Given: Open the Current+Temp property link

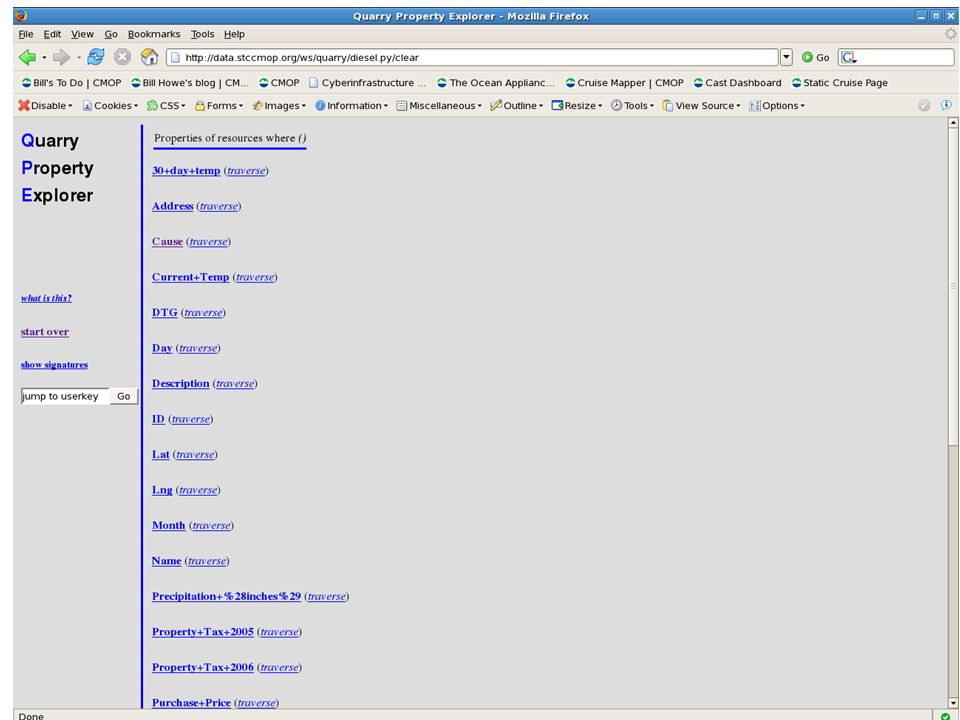Looking at the screenshot, I should coord(190,277).
